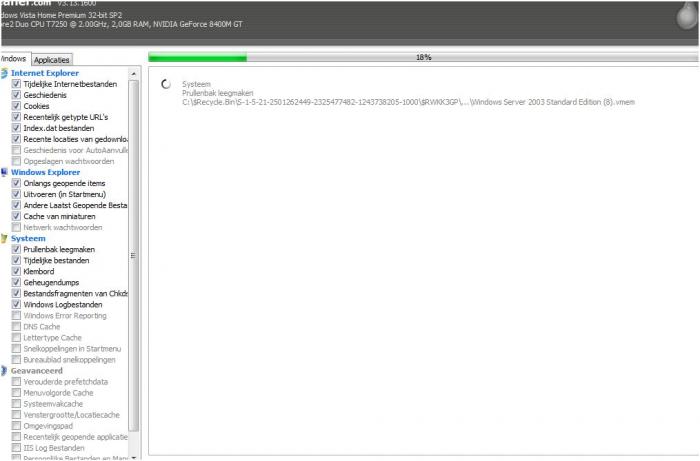Uncheck Tijdelijke Internetbestanden checkbox
This screenshot has height=461, width=700.
pos(17,84)
